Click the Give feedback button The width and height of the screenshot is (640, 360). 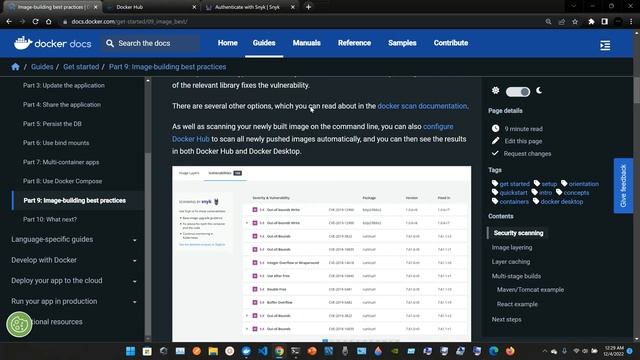[623, 186]
